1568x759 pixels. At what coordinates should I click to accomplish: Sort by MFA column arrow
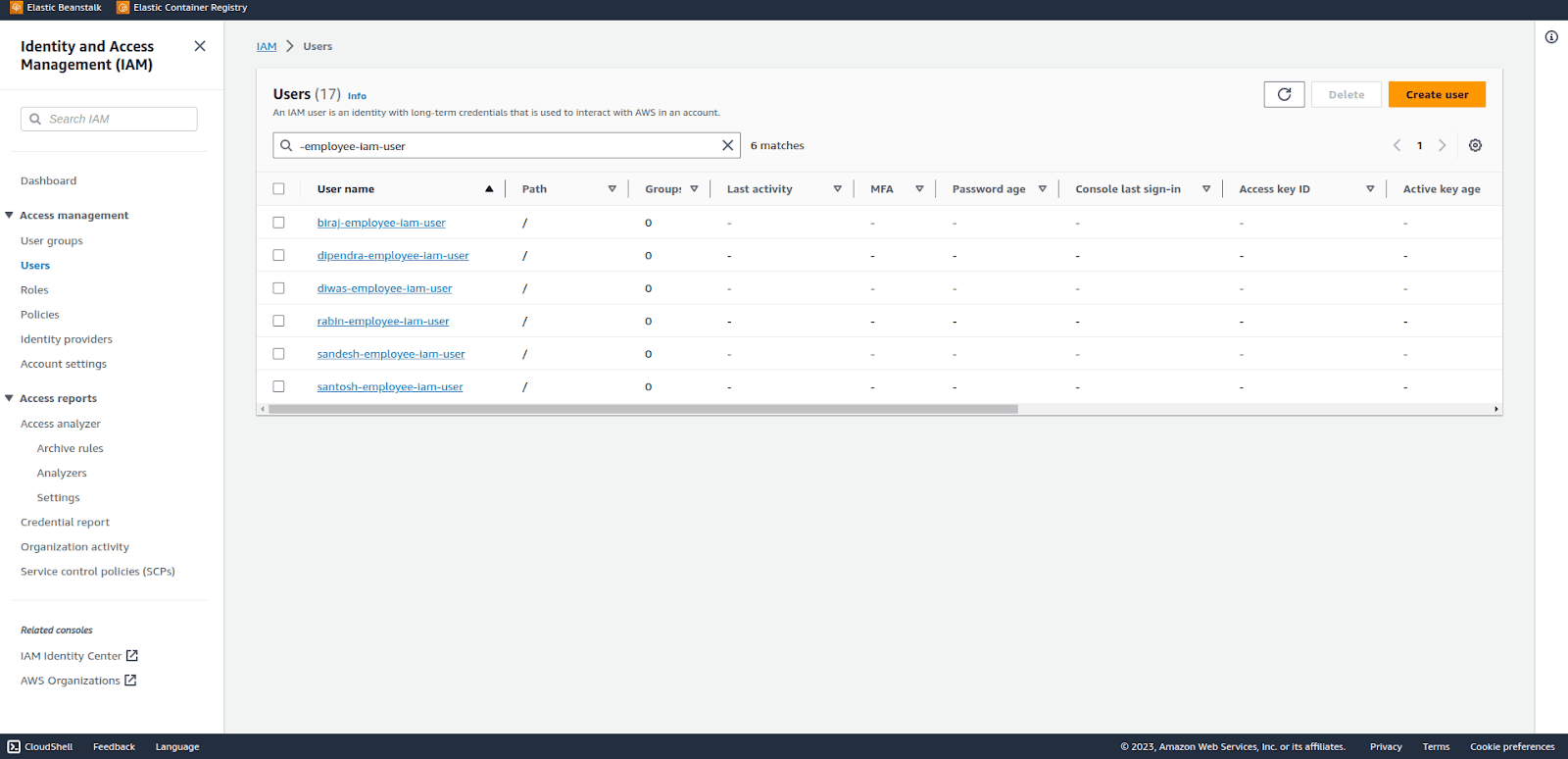pos(919,189)
